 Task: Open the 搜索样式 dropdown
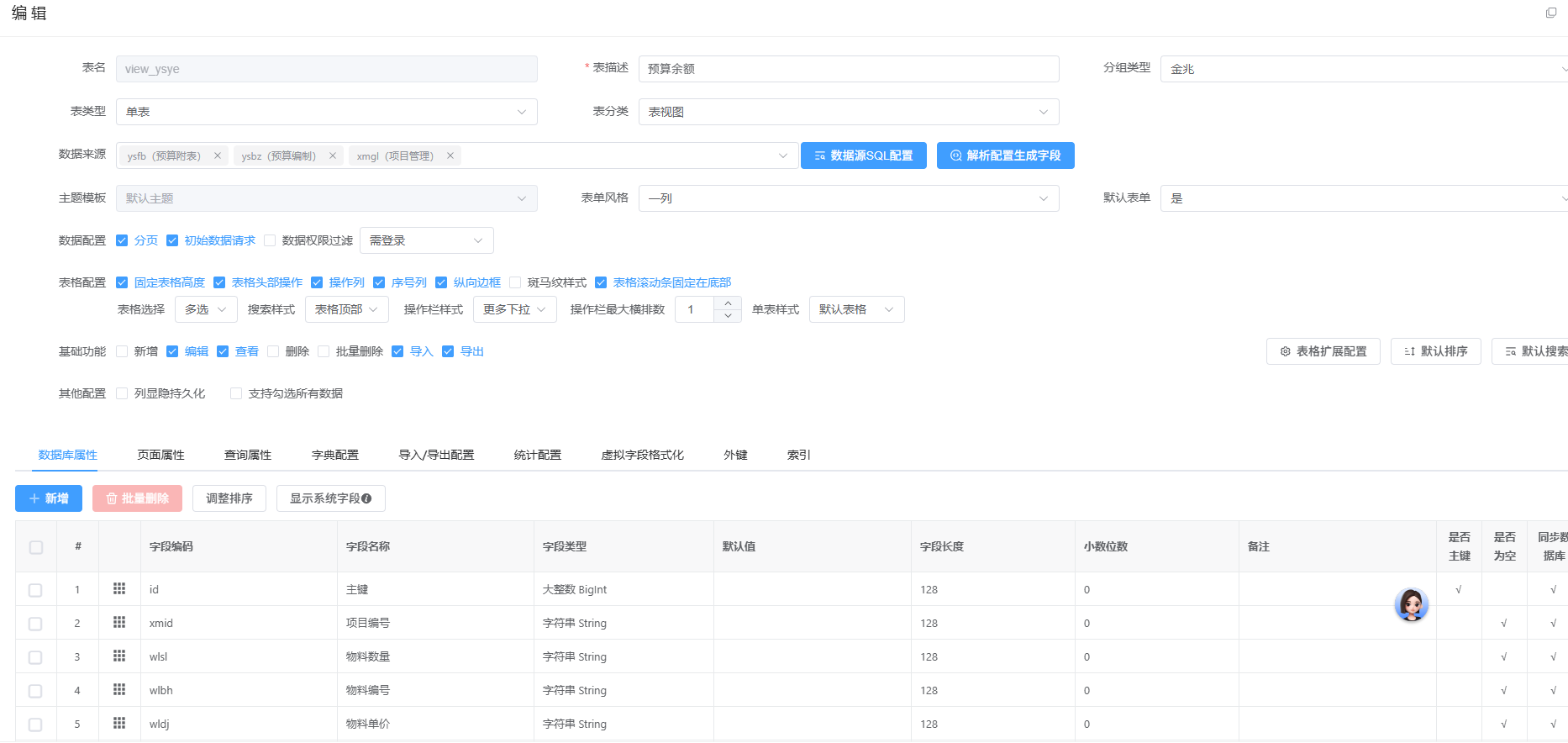[x=346, y=309]
